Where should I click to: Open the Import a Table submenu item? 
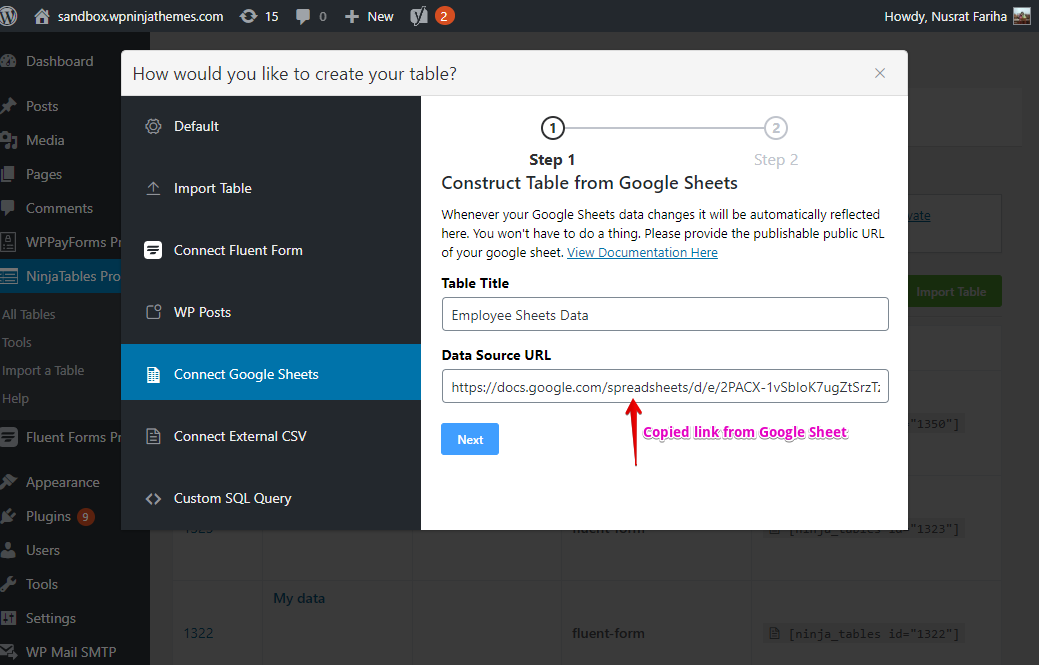point(43,370)
